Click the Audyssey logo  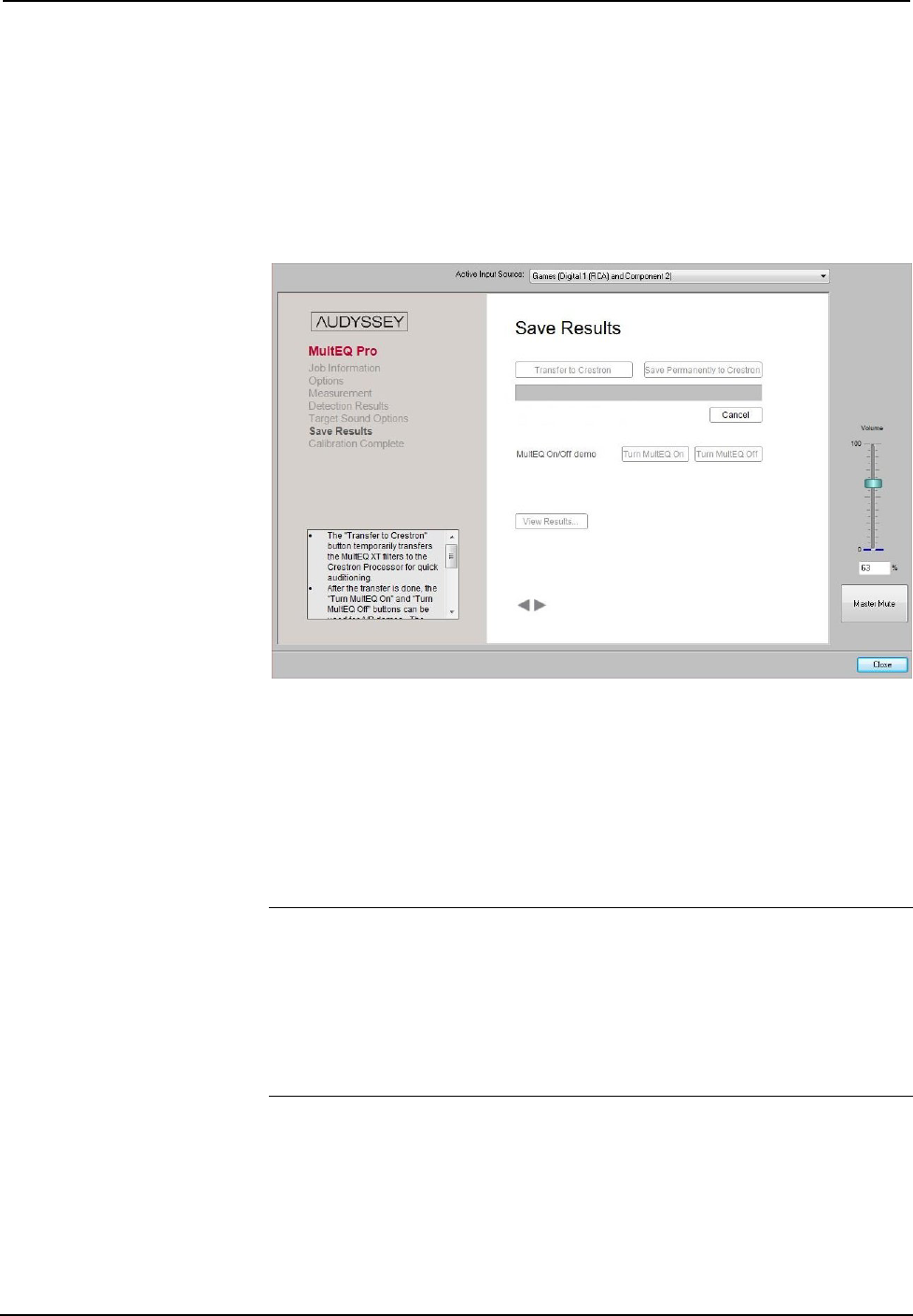click(359, 322)
